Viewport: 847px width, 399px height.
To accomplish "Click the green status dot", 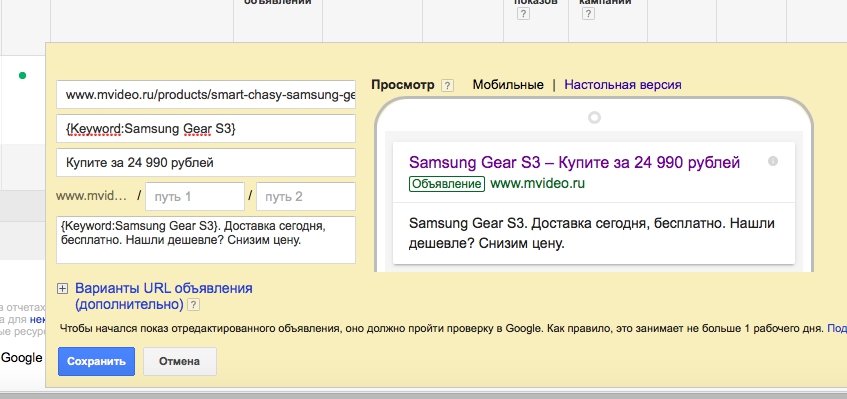I will coord(22,76).
